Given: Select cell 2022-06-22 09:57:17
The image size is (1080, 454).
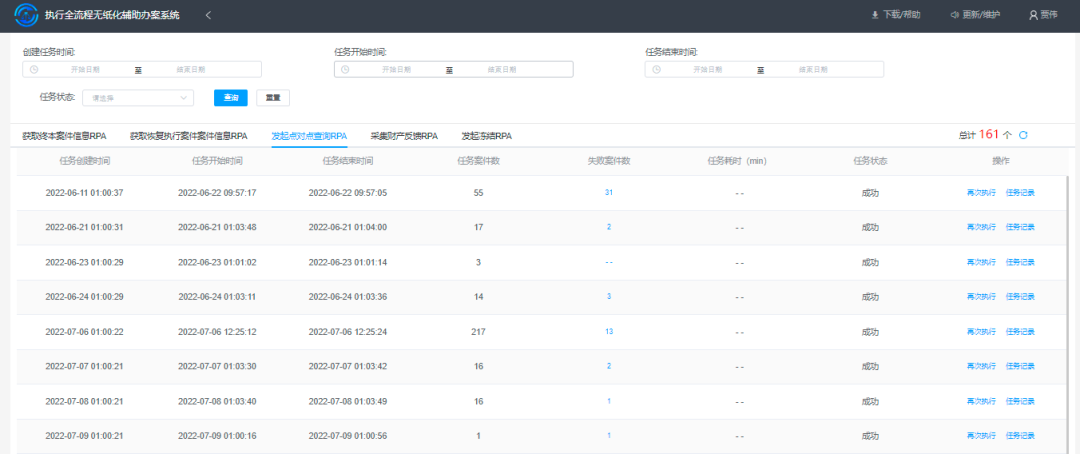Looking at the screenshot, I should pos(217,193).
